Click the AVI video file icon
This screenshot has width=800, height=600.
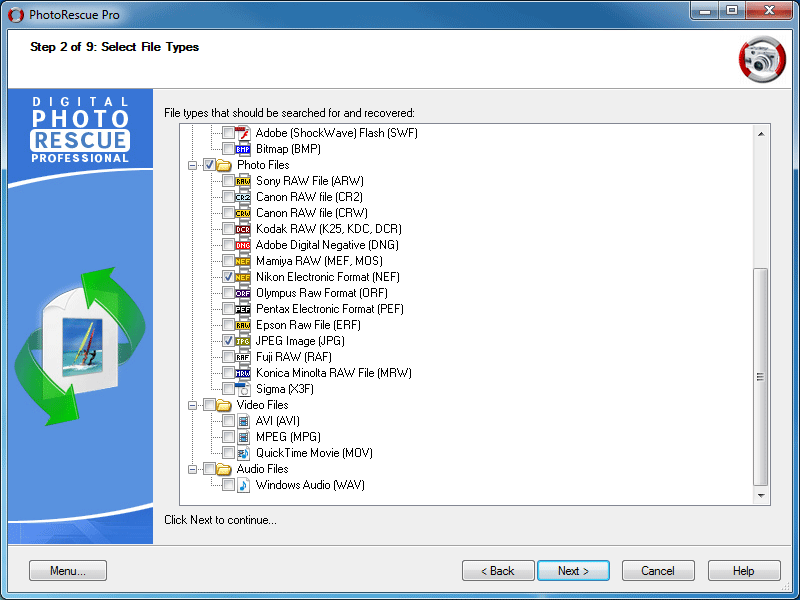coord(243,421)
